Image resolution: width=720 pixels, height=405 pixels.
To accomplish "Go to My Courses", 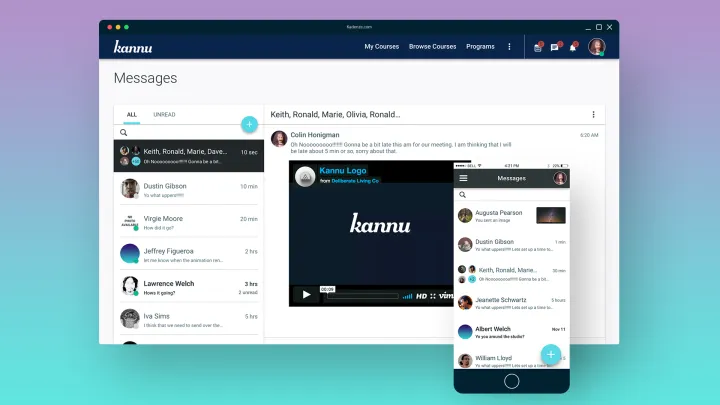I will click(380, 47).
